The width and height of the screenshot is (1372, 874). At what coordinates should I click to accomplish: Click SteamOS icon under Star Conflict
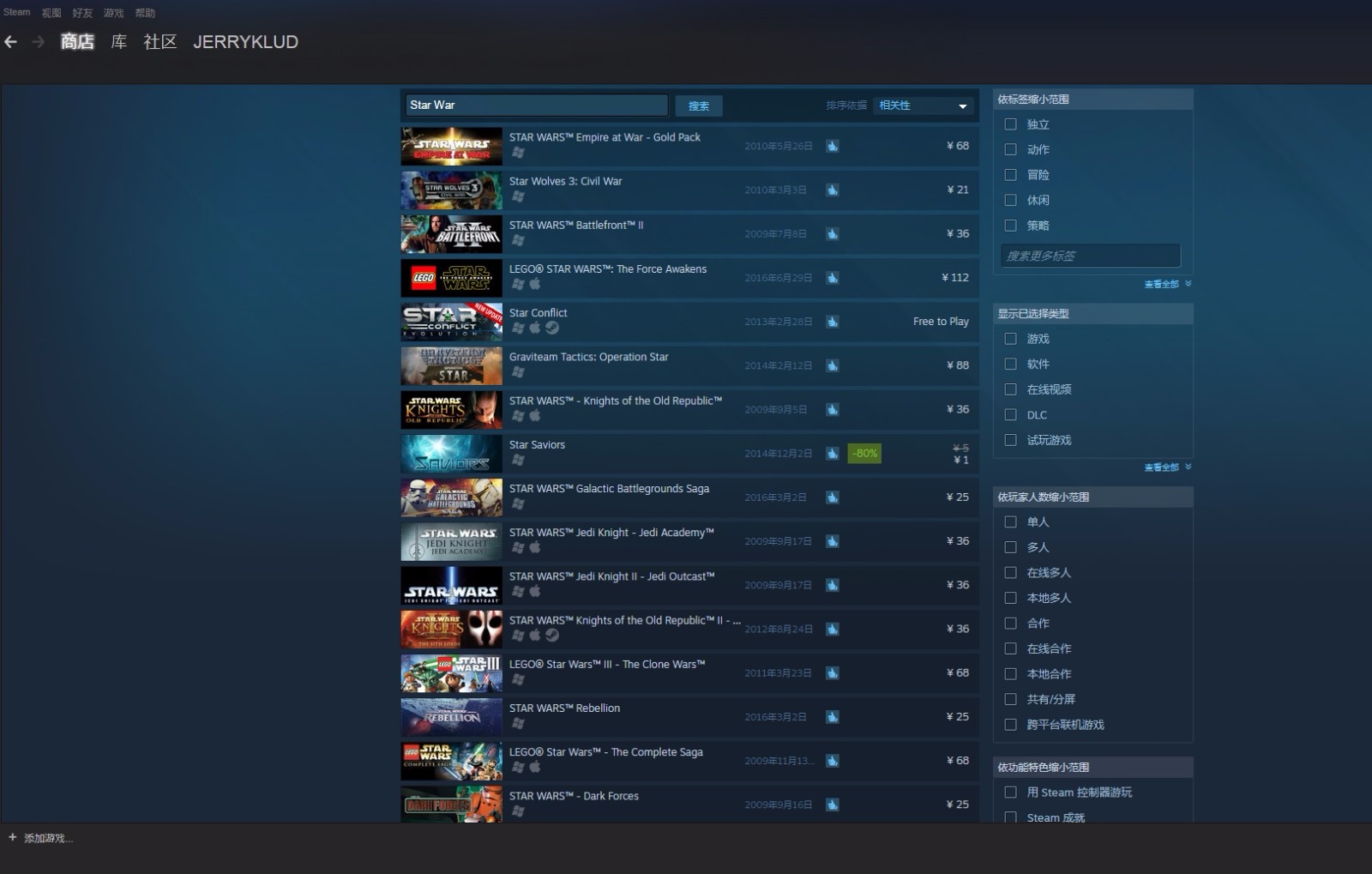coord(552,328)
